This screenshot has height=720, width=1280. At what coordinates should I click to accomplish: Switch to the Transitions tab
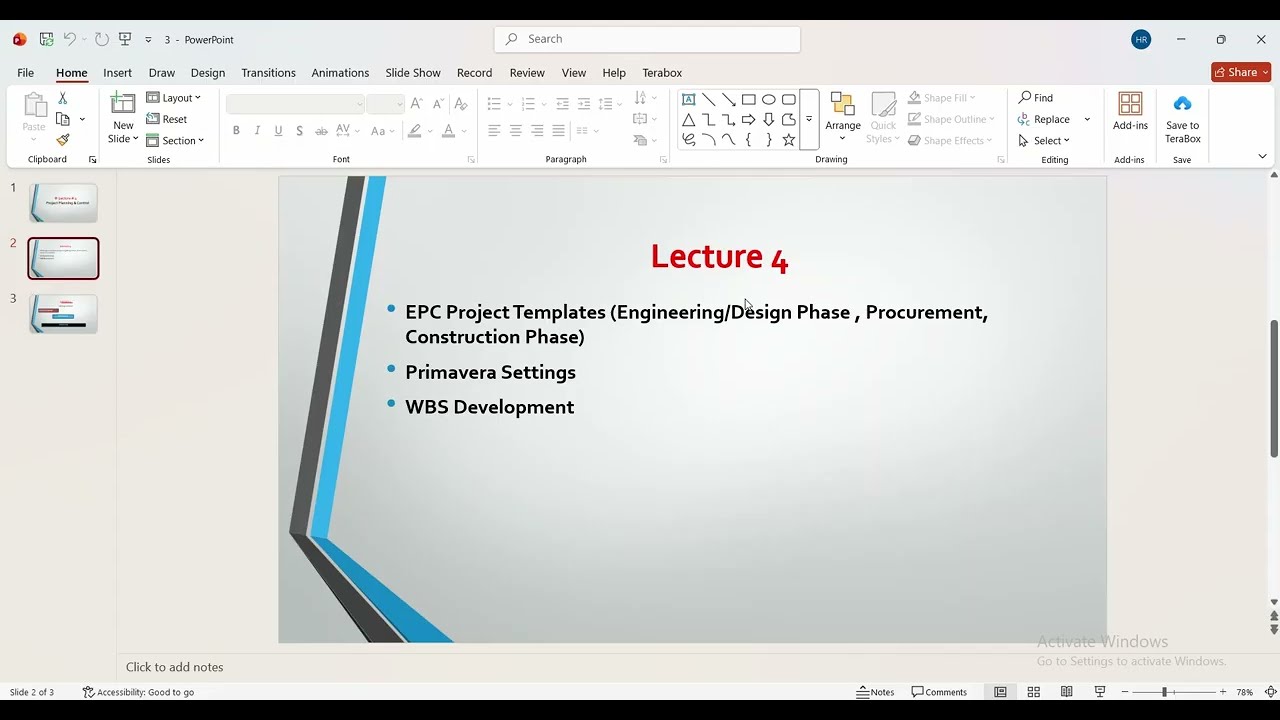(x=268, y=73)
